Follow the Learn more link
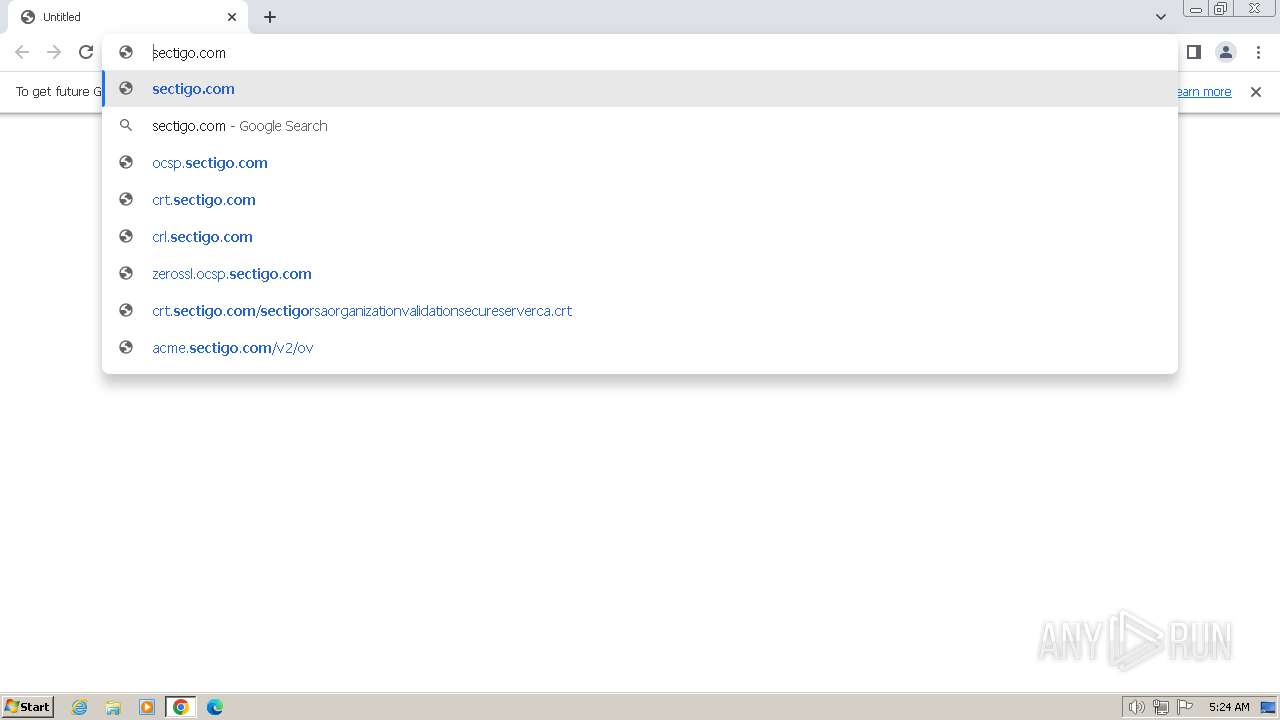Viewport: 1280px width, 720px height. coord(1204,92)
